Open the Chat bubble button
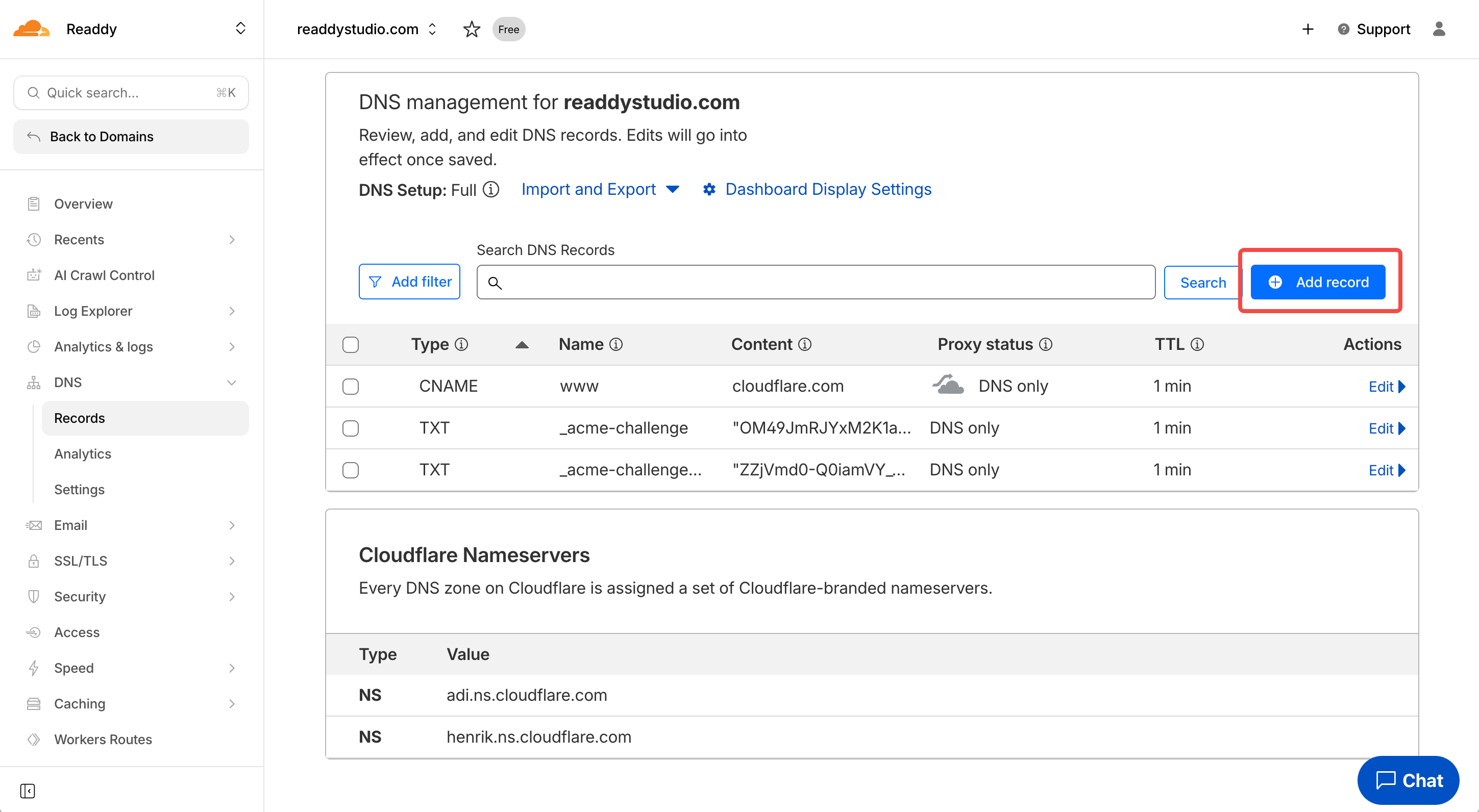 point(1409,780)
